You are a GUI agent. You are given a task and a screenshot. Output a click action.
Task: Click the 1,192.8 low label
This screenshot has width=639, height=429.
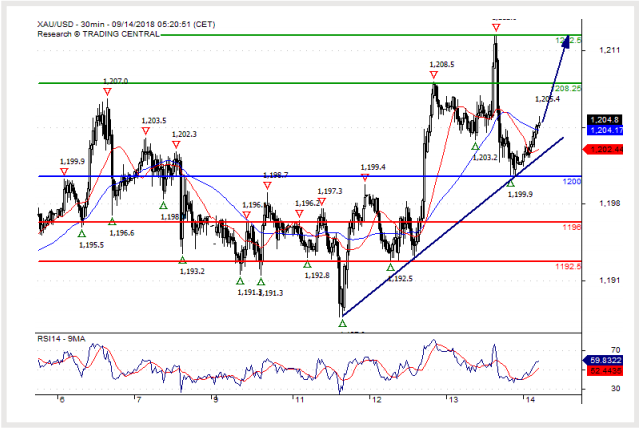coord(317,275)
